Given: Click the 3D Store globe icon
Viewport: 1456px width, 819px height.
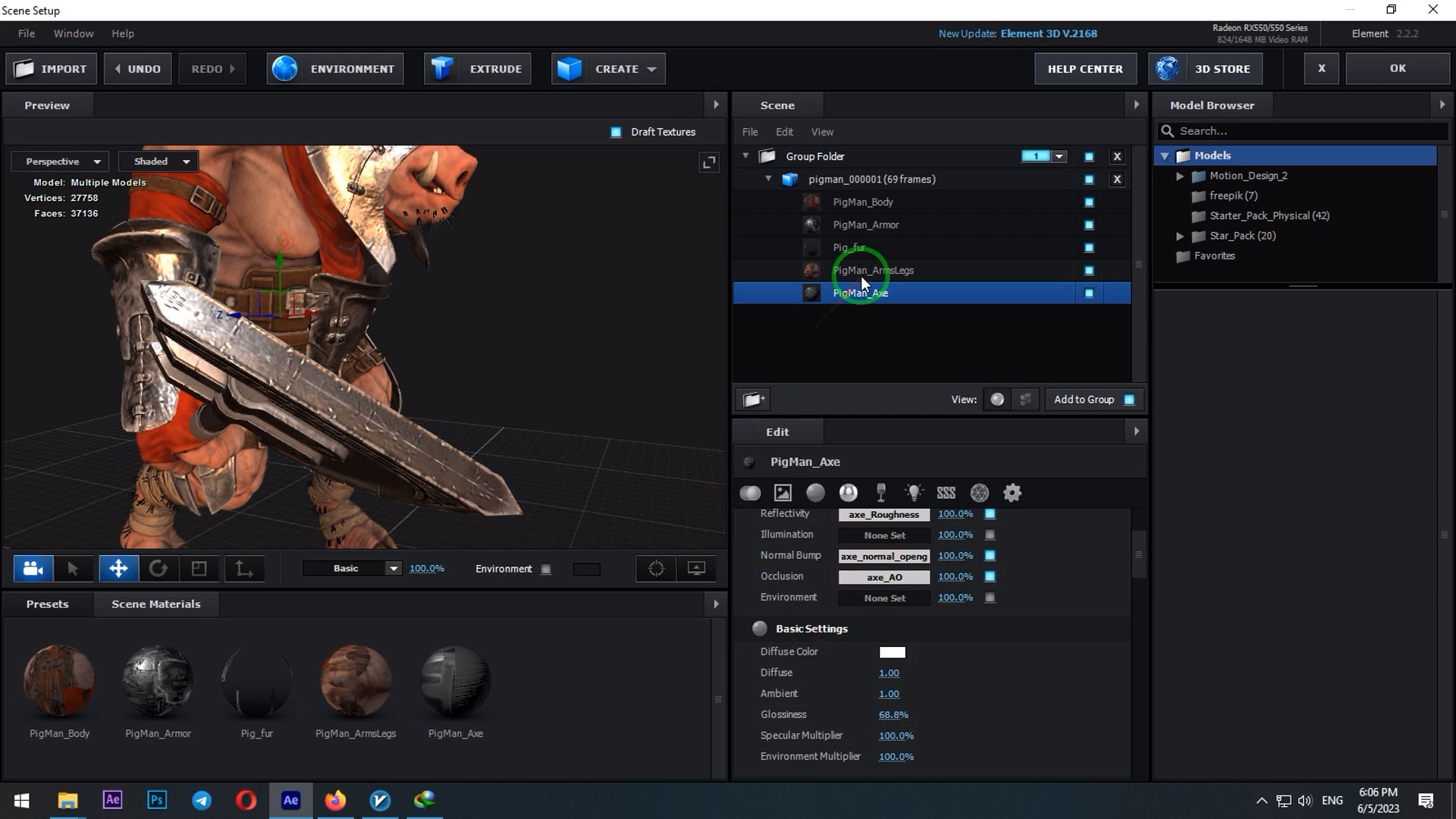Looking at the screenshot, I should 1167,68.
